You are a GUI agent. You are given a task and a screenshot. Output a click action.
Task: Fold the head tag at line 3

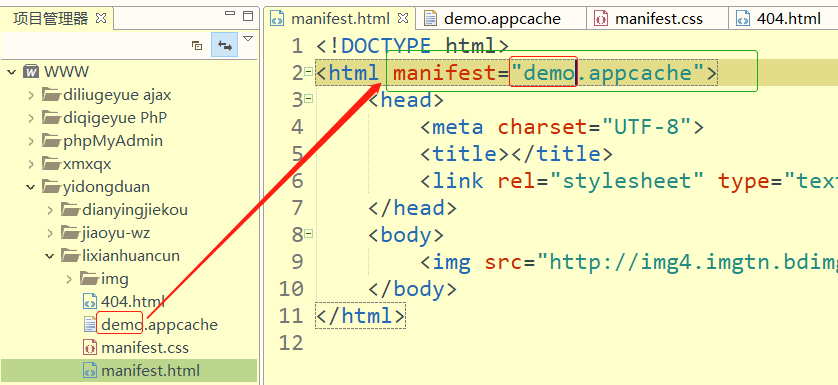click(x=308, y=98)
